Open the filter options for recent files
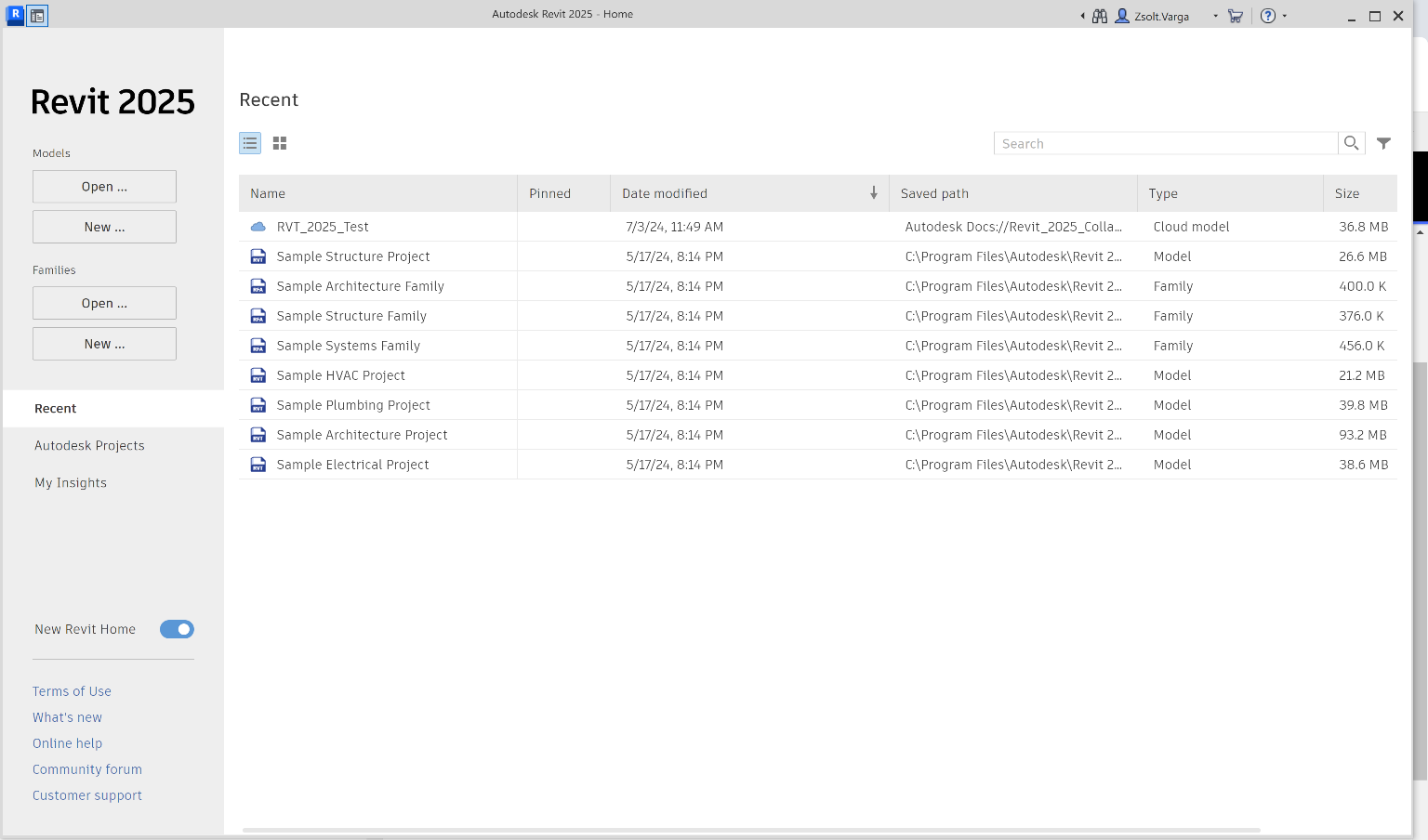The height and width of the screenshot is (840, 1428). point(1384,143)
